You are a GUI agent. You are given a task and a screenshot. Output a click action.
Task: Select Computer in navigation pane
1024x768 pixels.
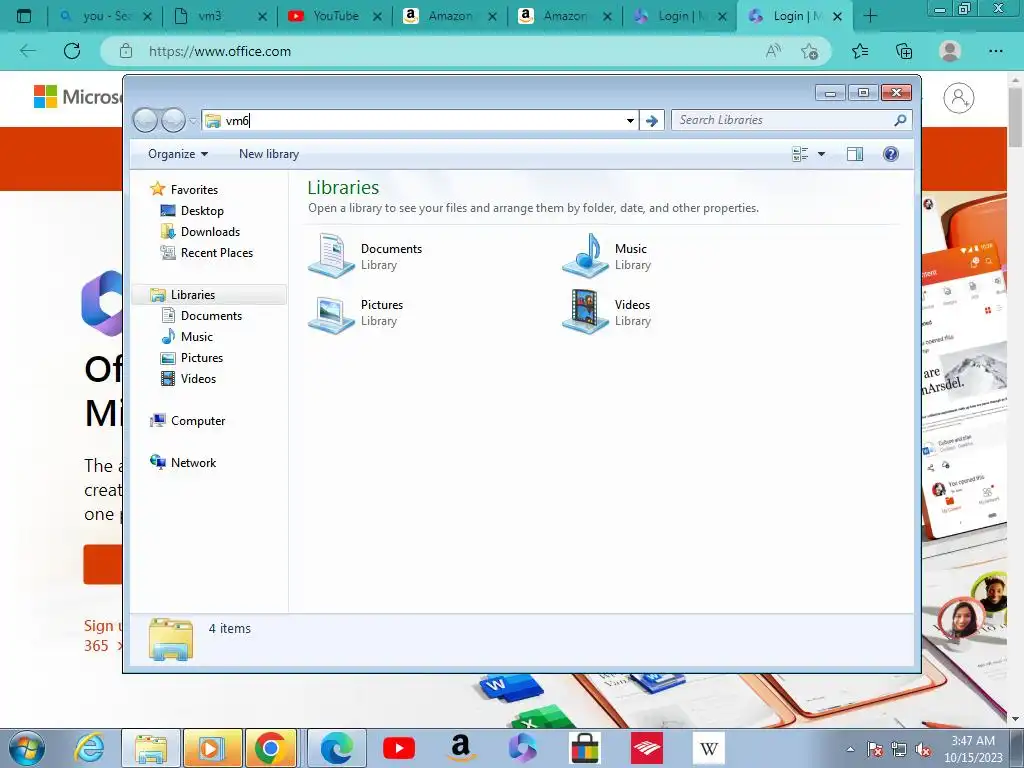(x=197, y=421)
